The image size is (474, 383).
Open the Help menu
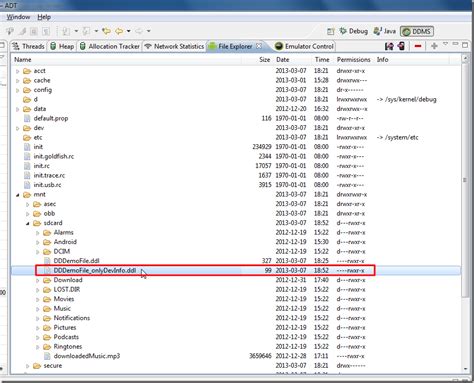pos(44,17)
